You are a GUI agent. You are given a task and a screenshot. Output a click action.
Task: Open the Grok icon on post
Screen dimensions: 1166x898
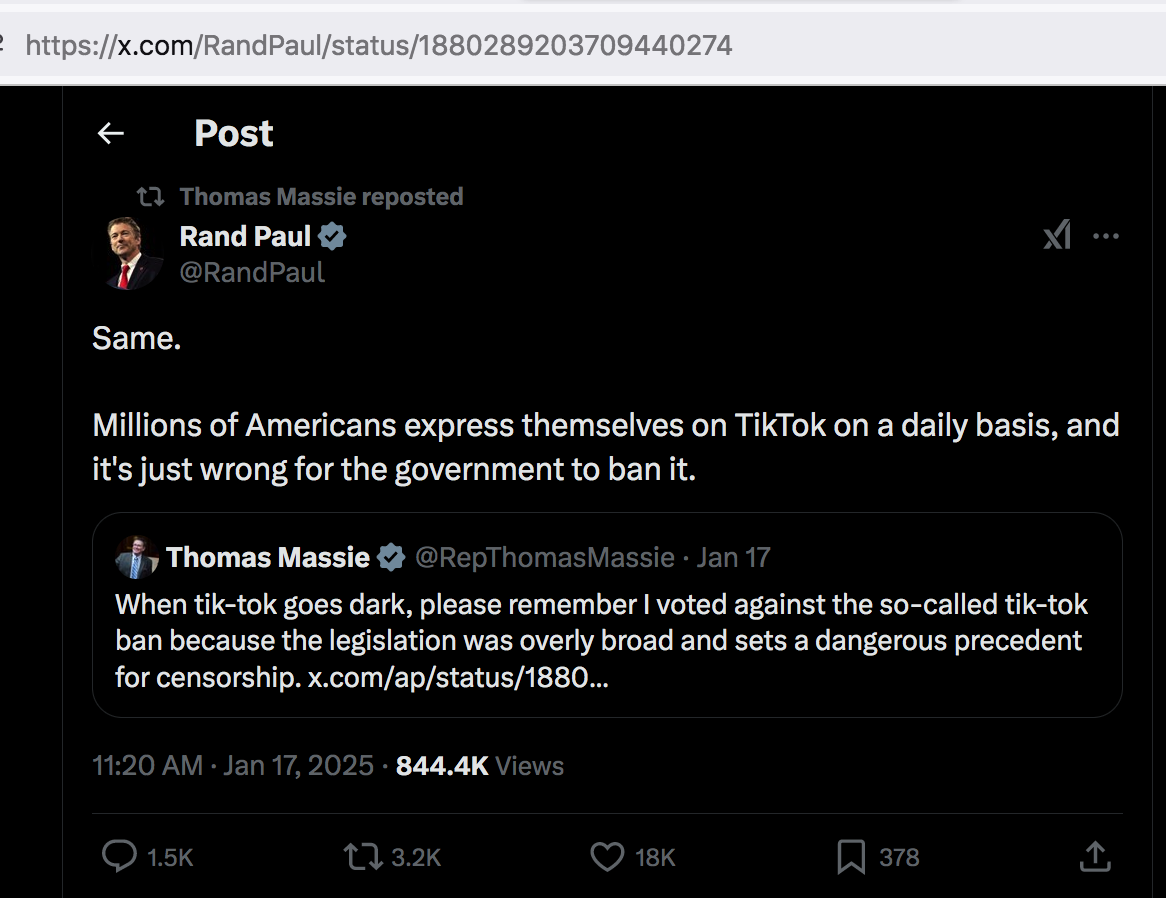click(x=1057, y=236)
